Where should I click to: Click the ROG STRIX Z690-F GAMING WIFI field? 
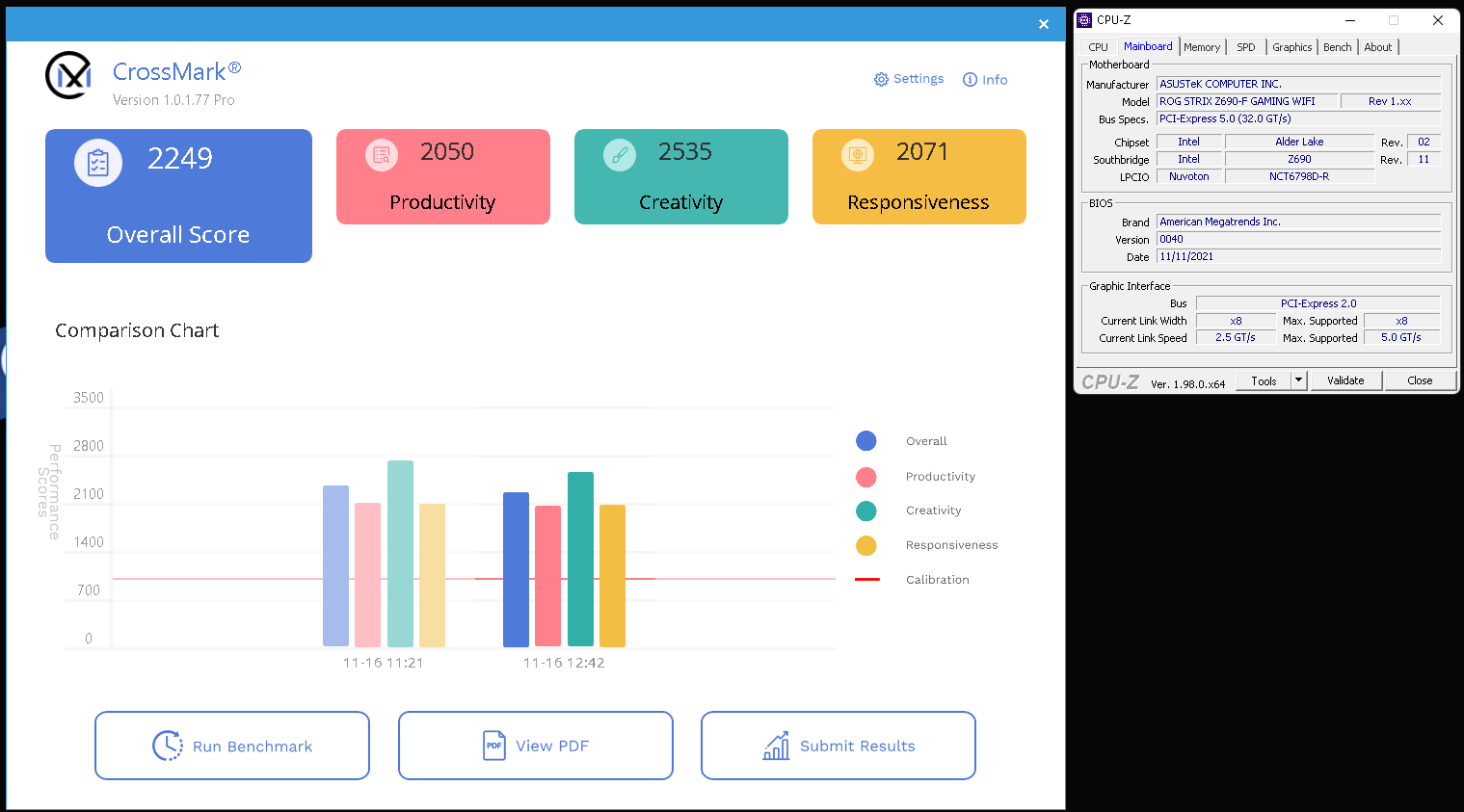point(1247,101)
